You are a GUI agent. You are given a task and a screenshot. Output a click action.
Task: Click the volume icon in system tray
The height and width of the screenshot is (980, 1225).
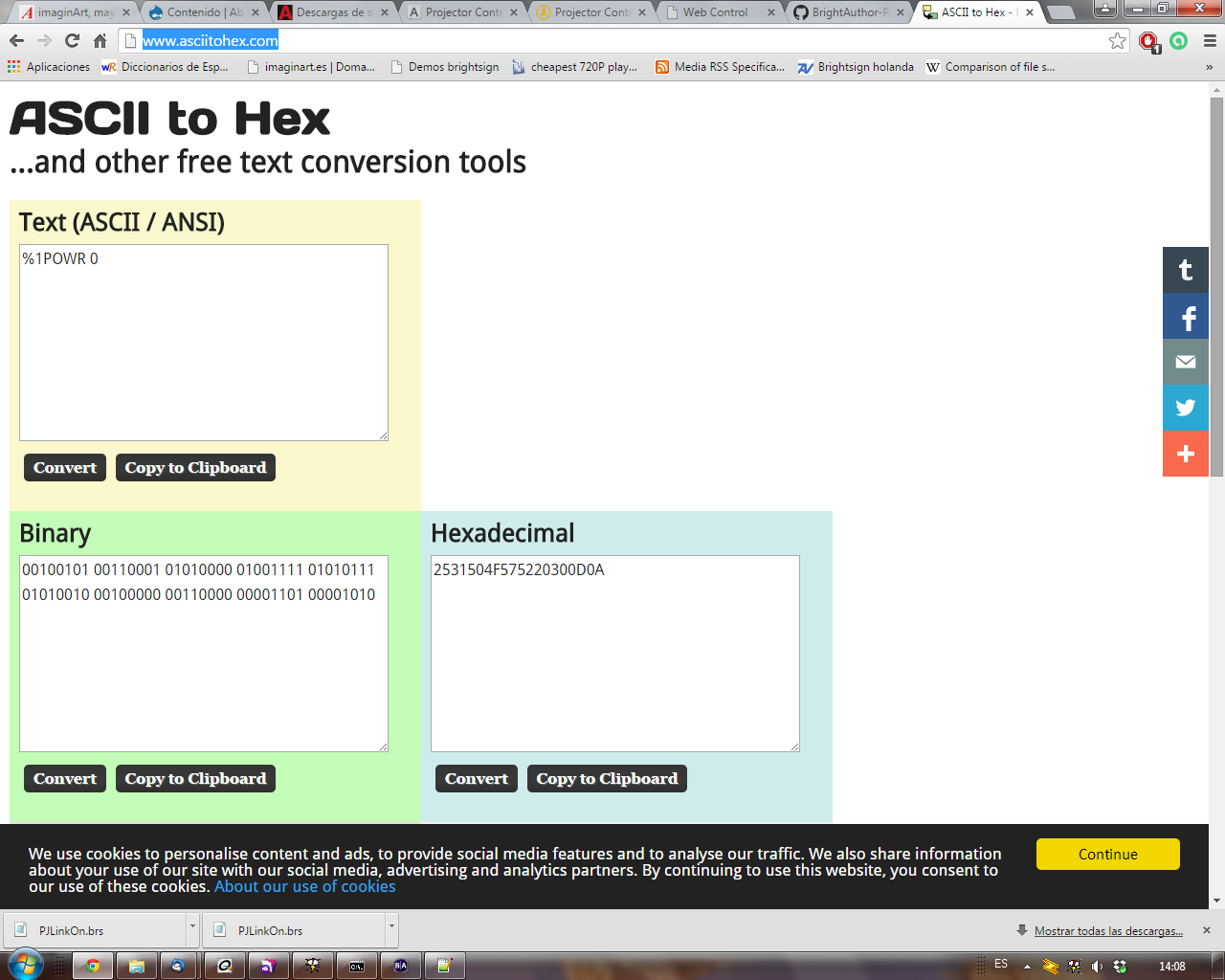[x=1097, y=967]
